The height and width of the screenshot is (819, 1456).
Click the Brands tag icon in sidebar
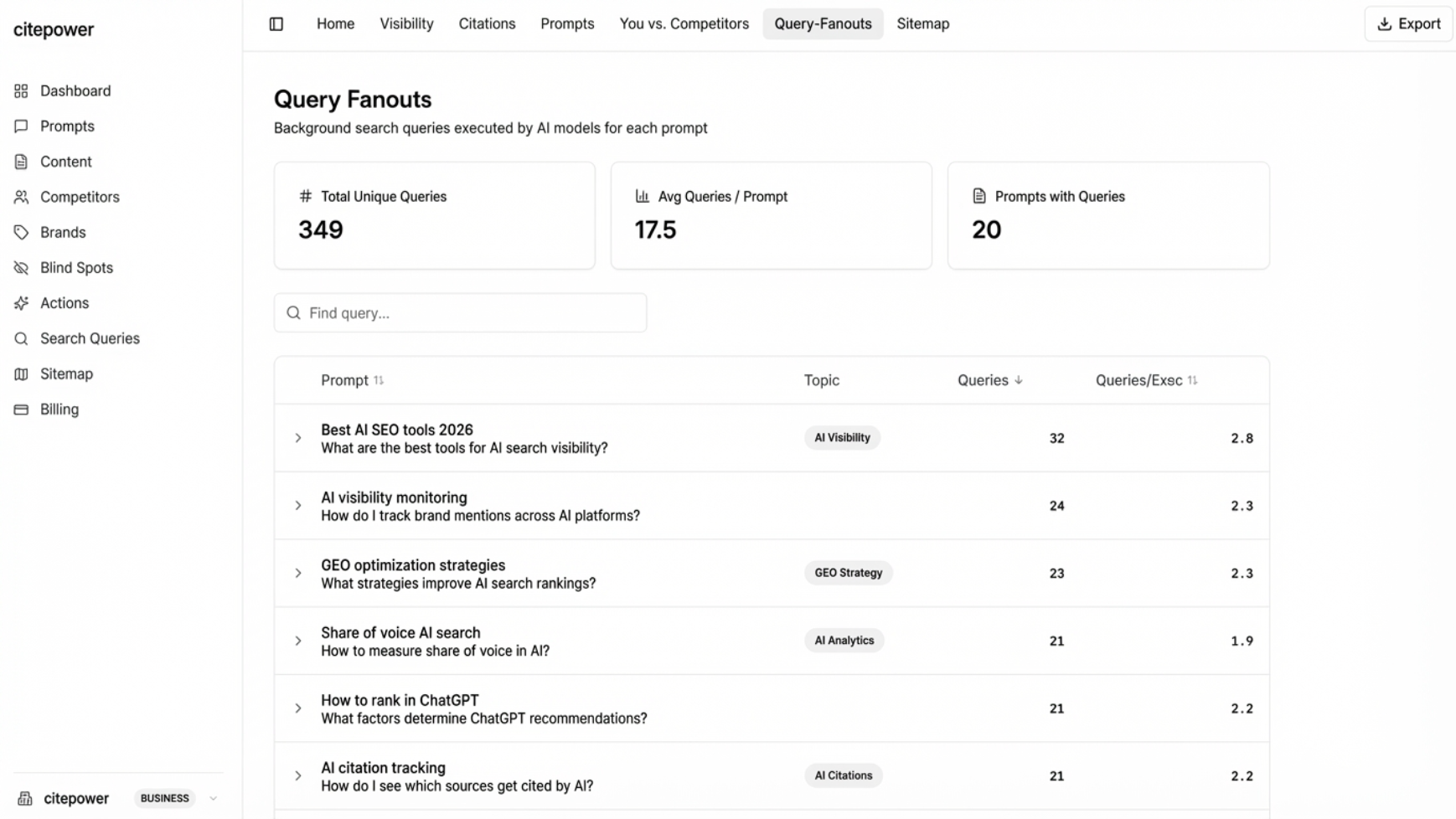click(x=21, y=232)
